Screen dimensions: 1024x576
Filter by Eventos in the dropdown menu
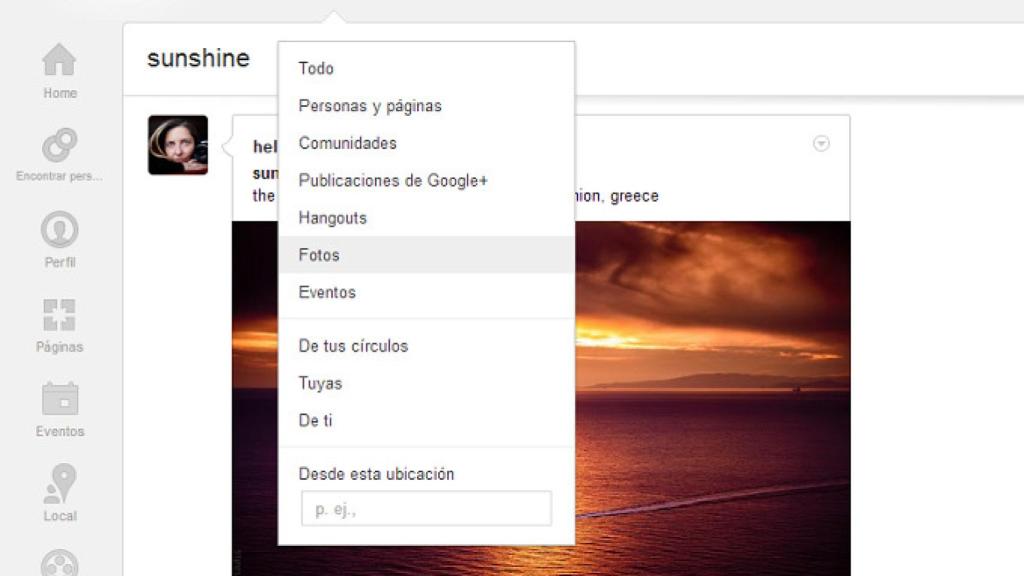point(325,292)
